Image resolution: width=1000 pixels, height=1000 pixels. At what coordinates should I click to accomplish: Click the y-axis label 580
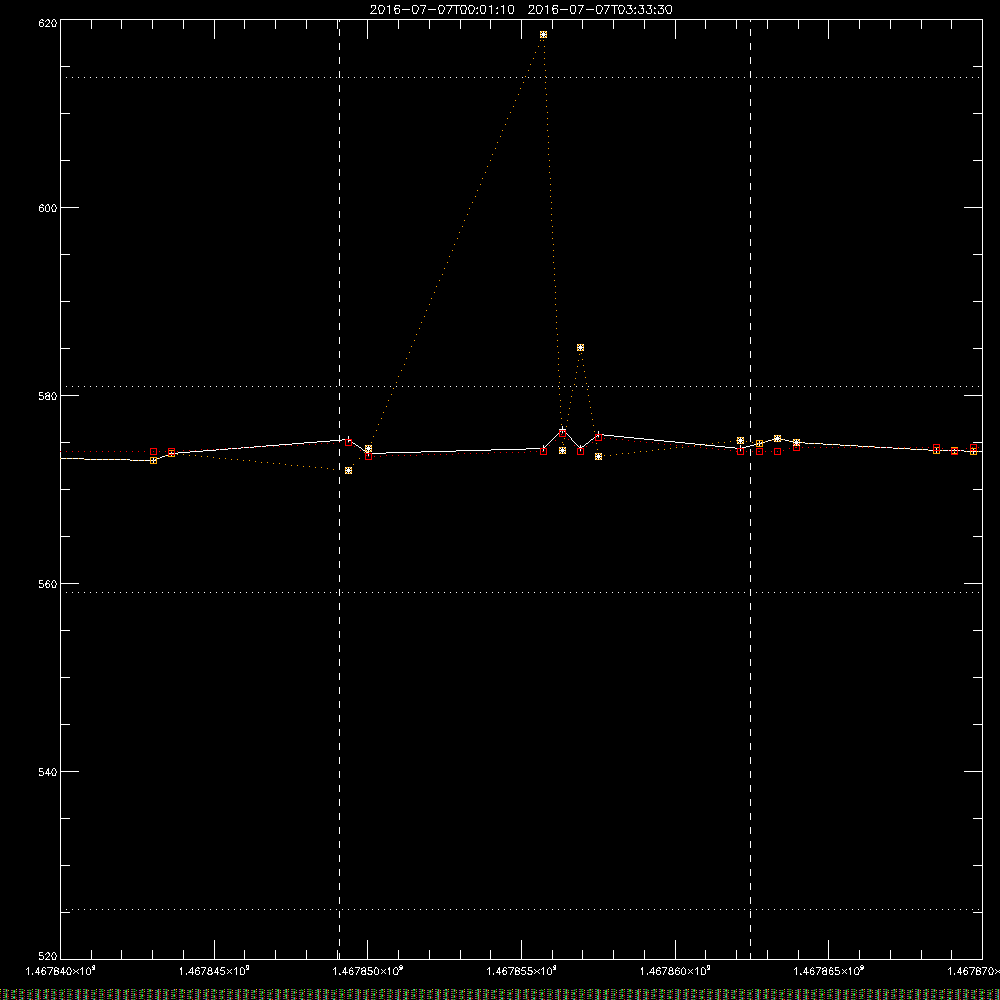point(48,396)
